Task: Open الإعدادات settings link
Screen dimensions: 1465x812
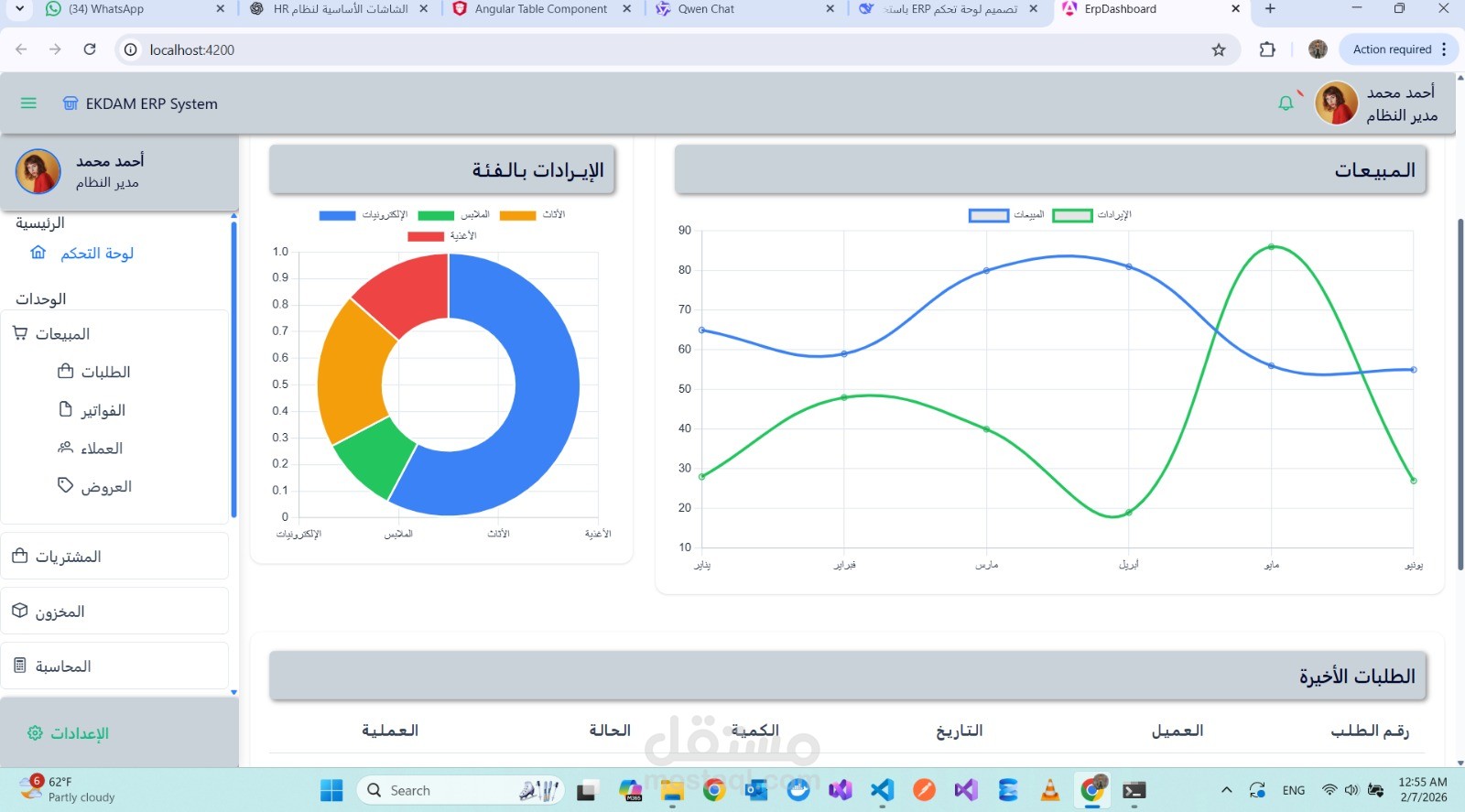Action: (80, 733)
